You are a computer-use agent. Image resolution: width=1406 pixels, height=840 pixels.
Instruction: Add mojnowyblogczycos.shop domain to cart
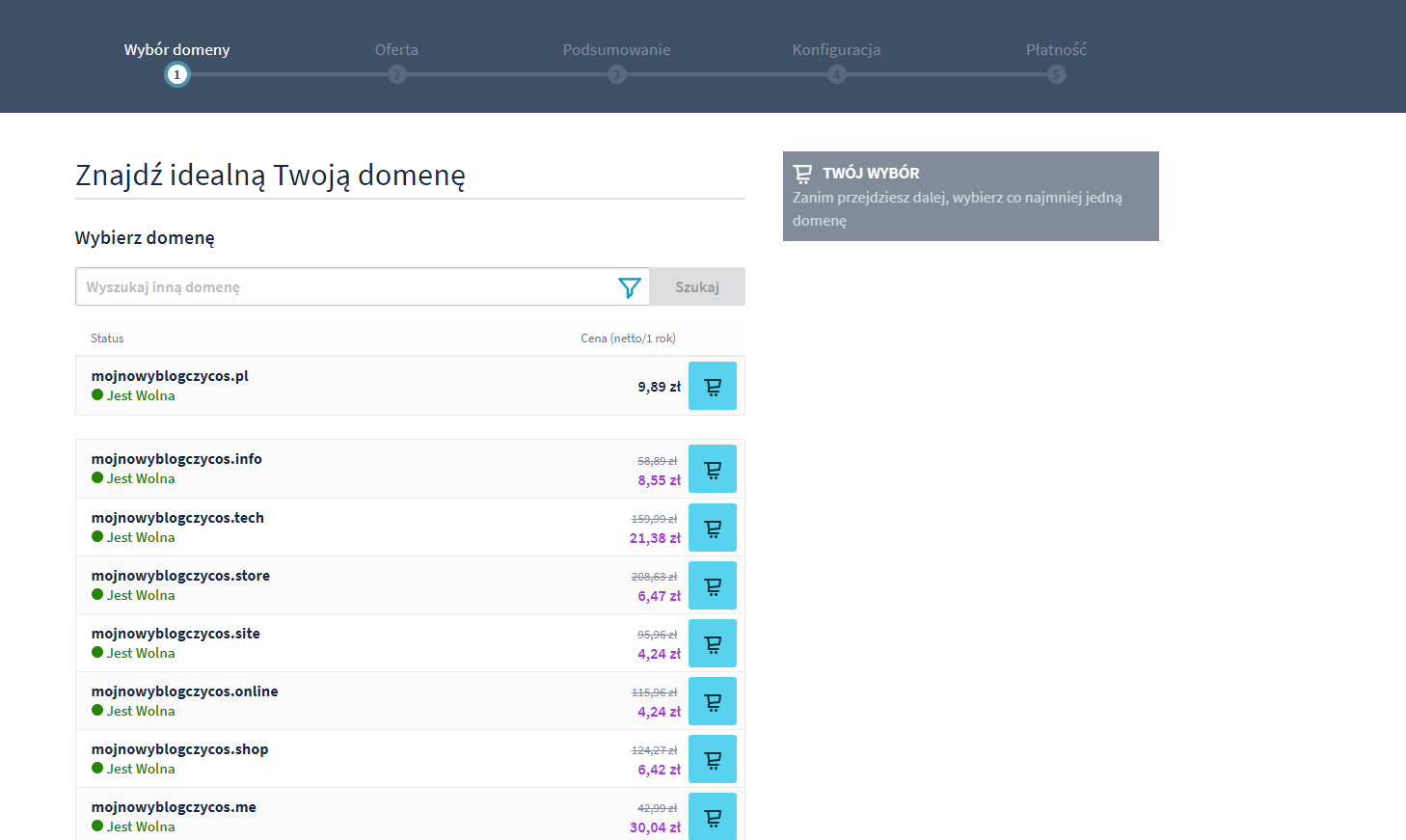pos(712,759)
